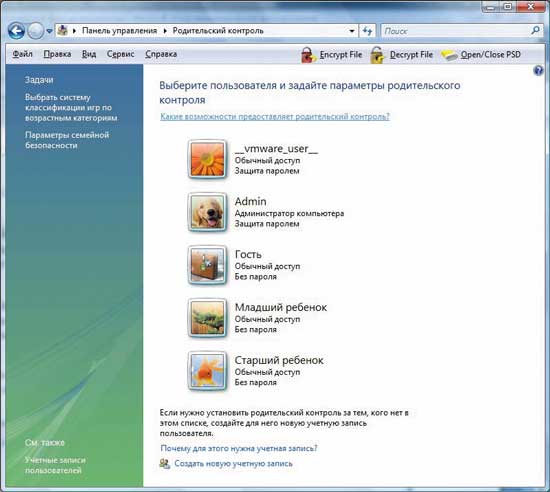Image resolution: width=550 pixels, height=492 pixels.
Task: Open address bar history dropdown arrow
Action: pyautogui.click(x=351, y=31)
